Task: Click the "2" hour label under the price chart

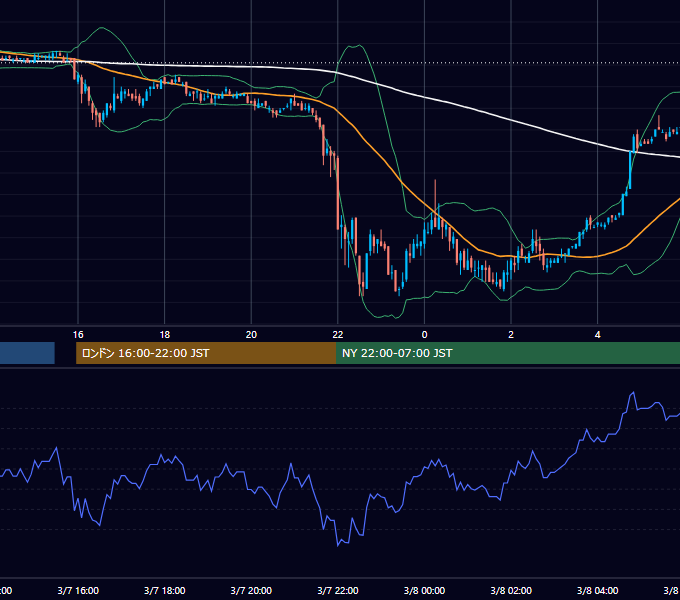Action: [511, 335]
